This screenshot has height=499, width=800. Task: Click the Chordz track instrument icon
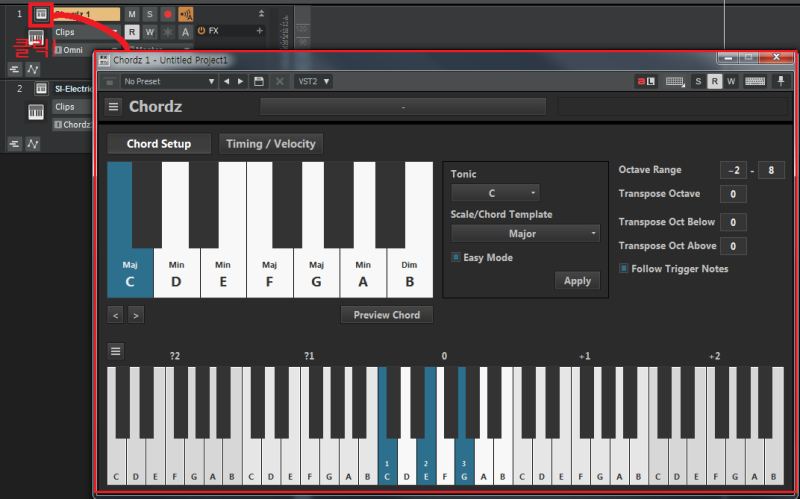(x=41, y=14)
